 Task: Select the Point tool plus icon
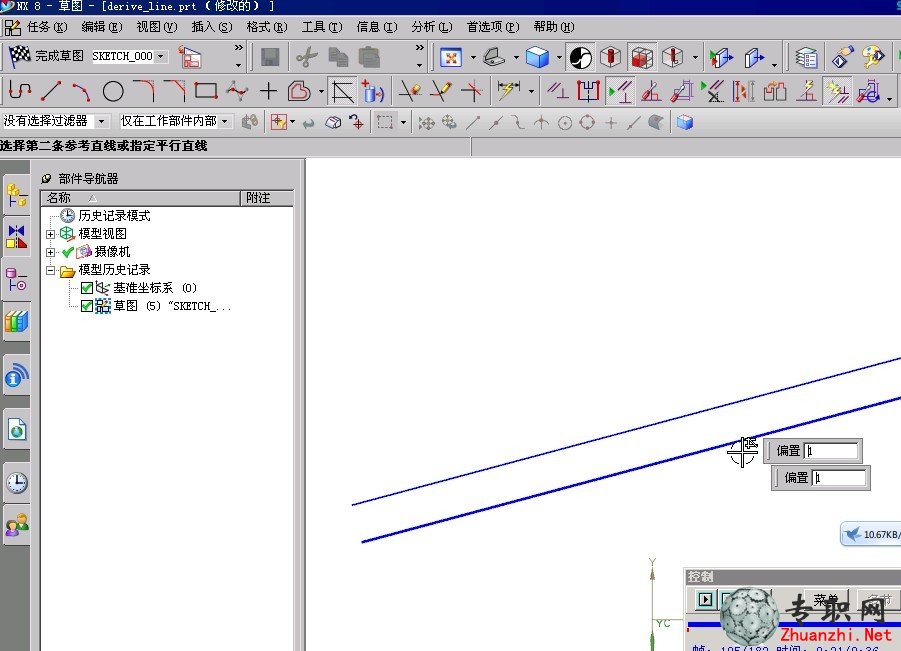pos(268,91)
